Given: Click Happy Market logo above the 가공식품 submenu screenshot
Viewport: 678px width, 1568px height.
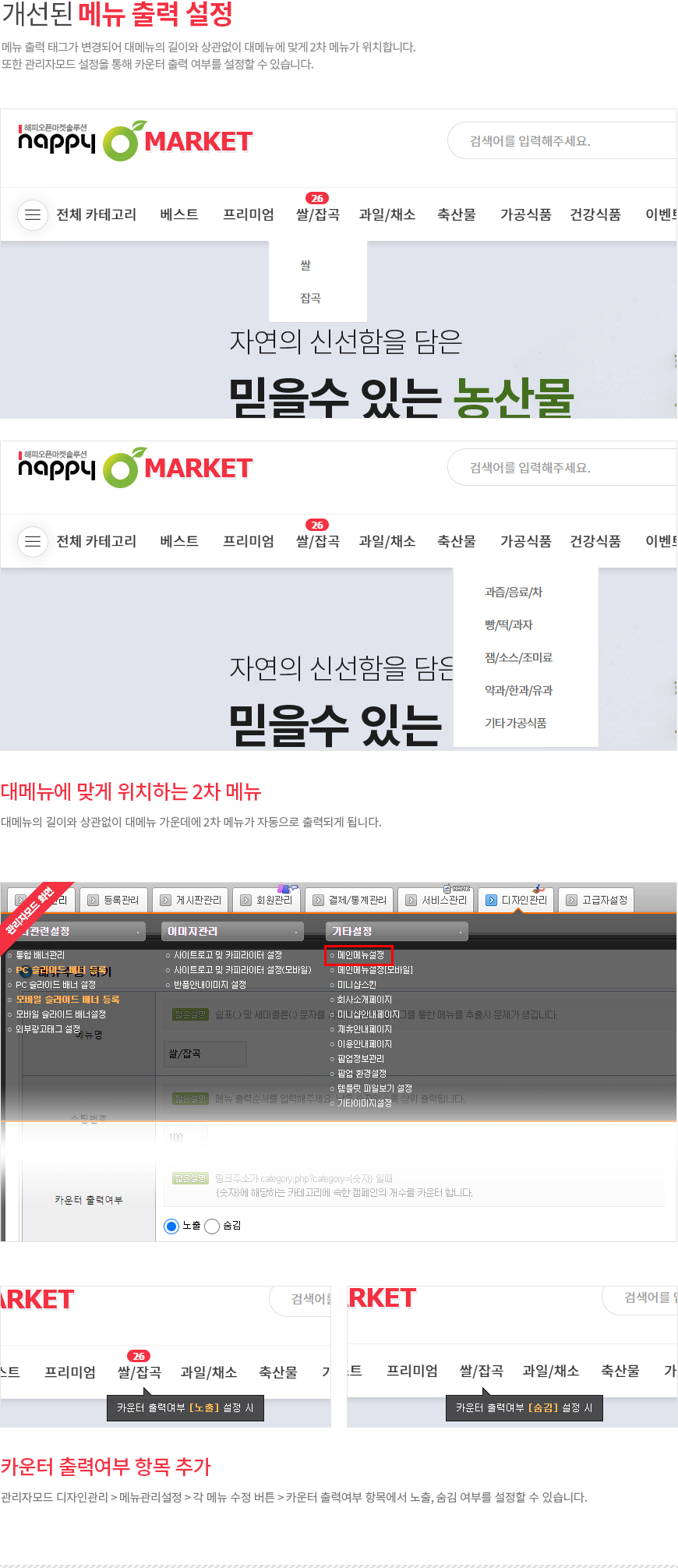Looking at the screenshot, I should click(x=135, y=468).
